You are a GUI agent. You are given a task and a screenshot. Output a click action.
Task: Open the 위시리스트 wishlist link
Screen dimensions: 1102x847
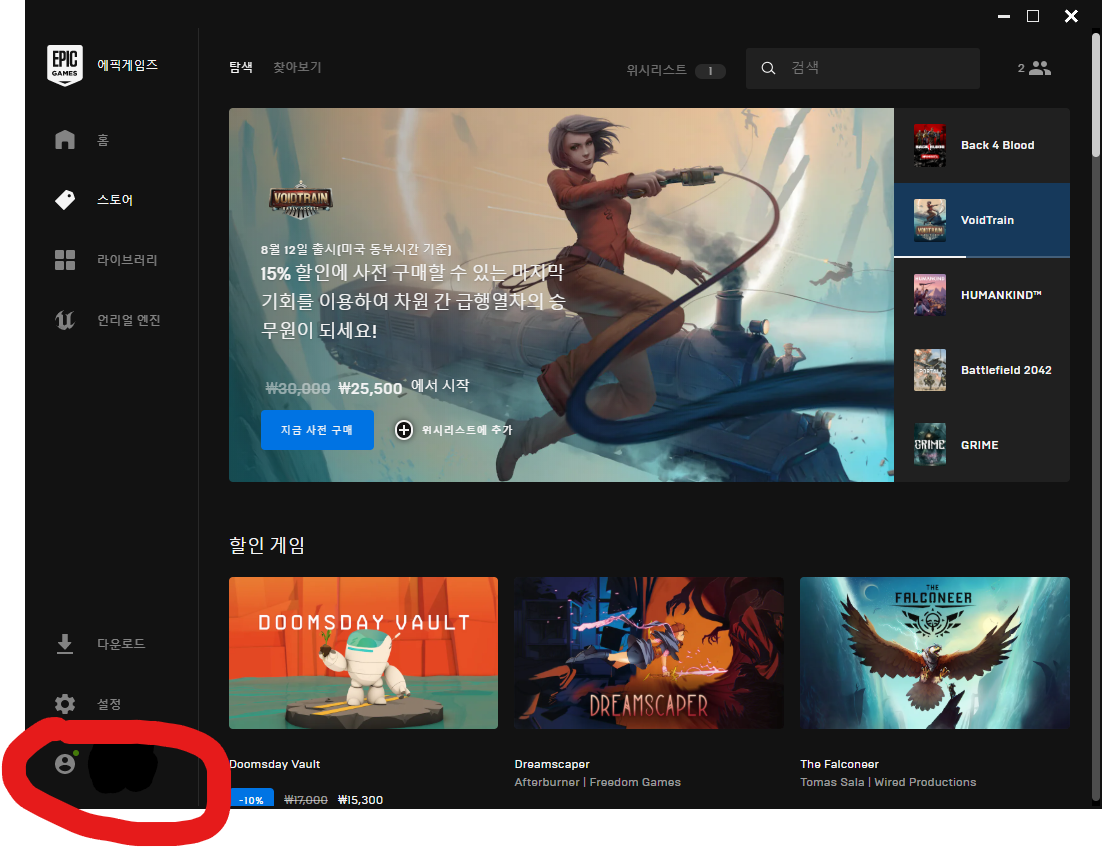[x=656, y=70]
